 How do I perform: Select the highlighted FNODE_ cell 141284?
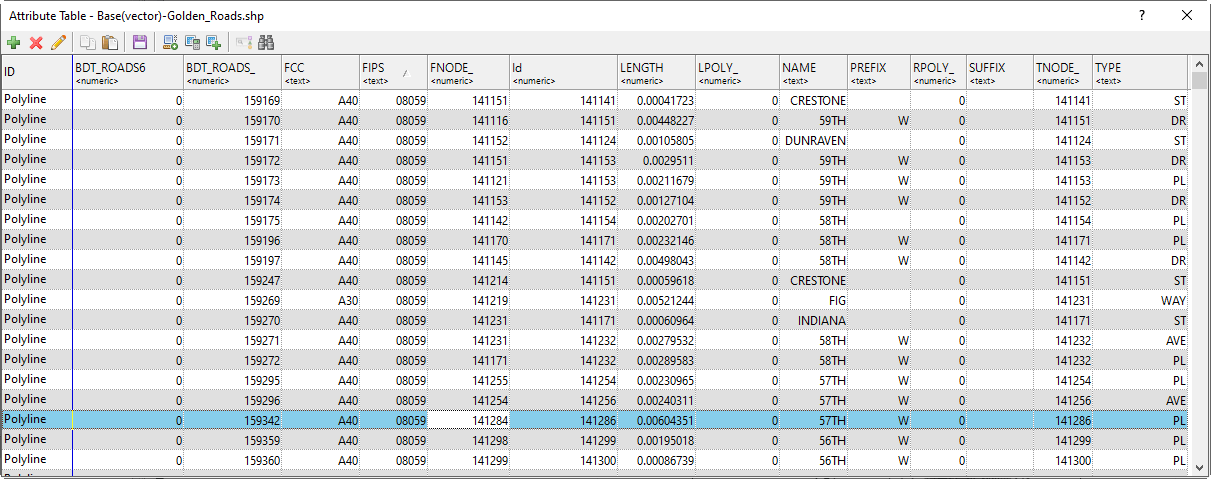[x=468, y=420]
